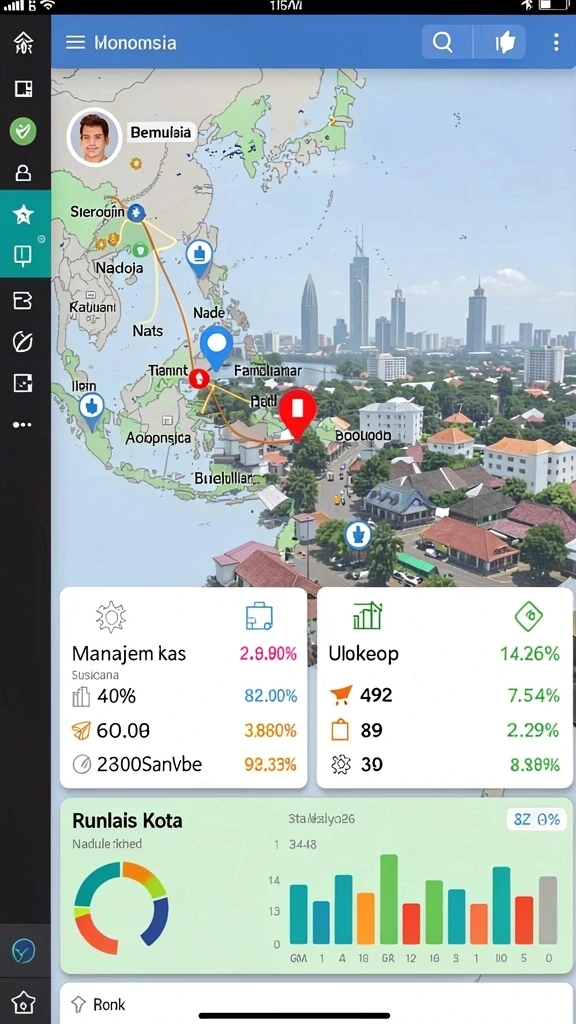Image resolution: width=576 pixels, height=1024 pixels.
Task: Open the star item in sidebar
Action: point(23,215)
